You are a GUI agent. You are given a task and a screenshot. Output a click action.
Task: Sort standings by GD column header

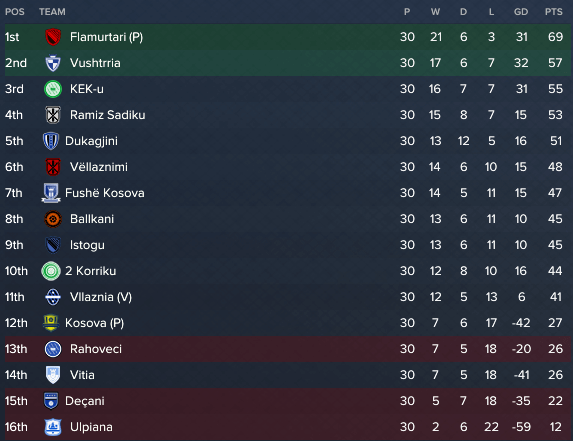coord(521,12)
